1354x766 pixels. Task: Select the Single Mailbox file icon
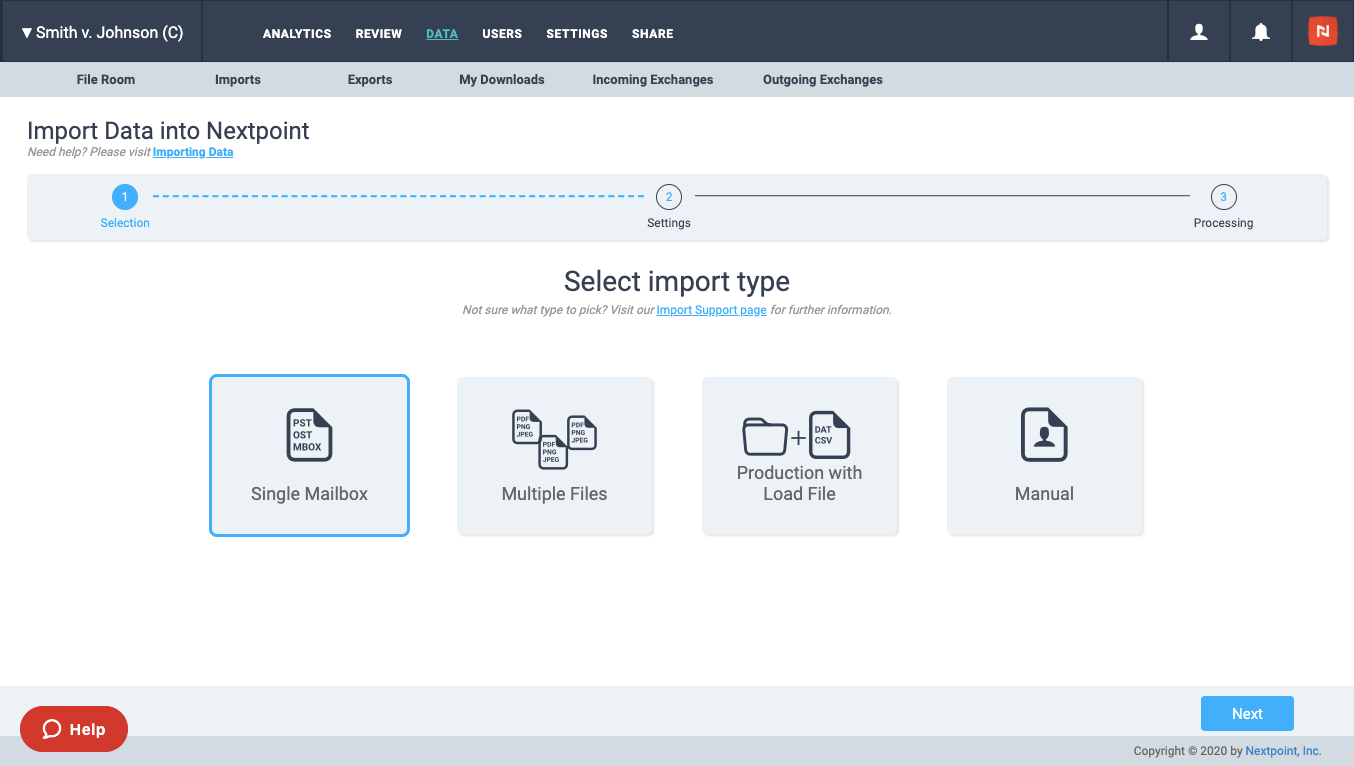[309, 434]
